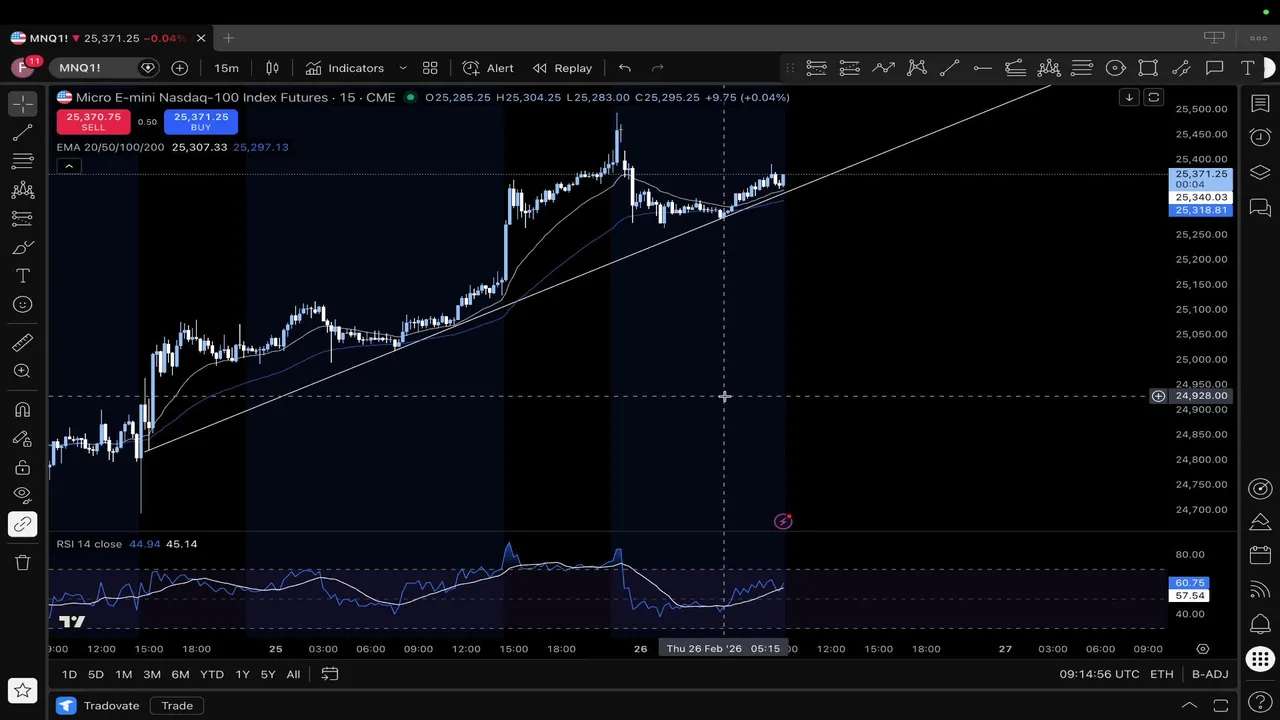Open the layout setup grid menu
This screenshot has height=720, width=1280.
click(x=430, y=68)
